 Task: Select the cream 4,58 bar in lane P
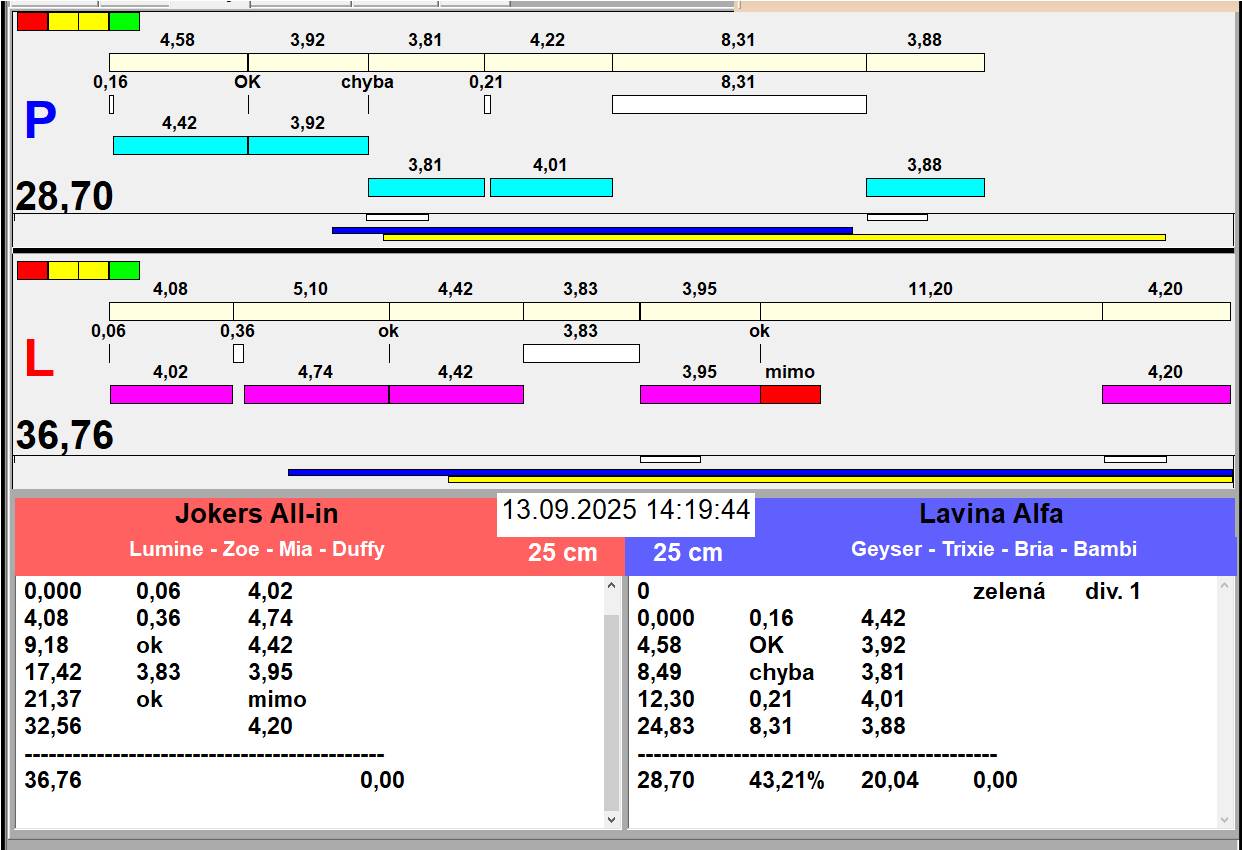point(178,62)
